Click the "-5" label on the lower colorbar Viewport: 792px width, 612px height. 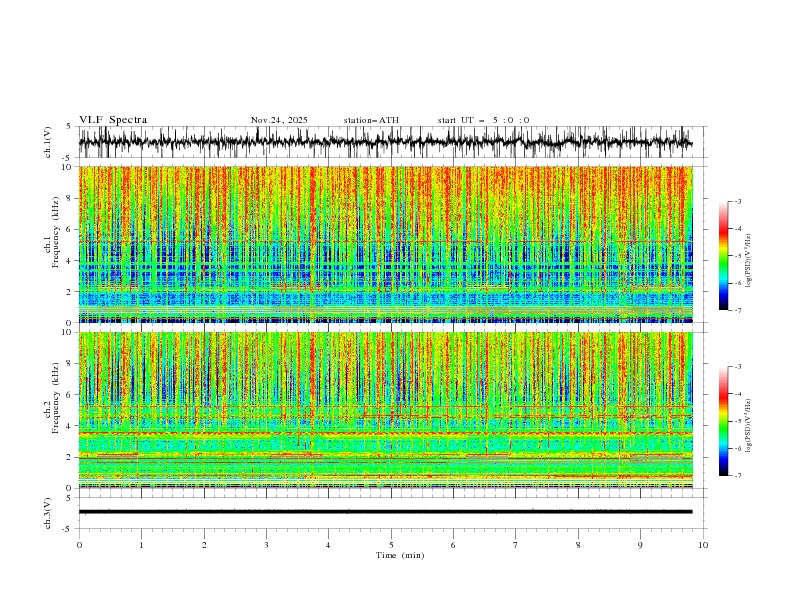(738, 421)
